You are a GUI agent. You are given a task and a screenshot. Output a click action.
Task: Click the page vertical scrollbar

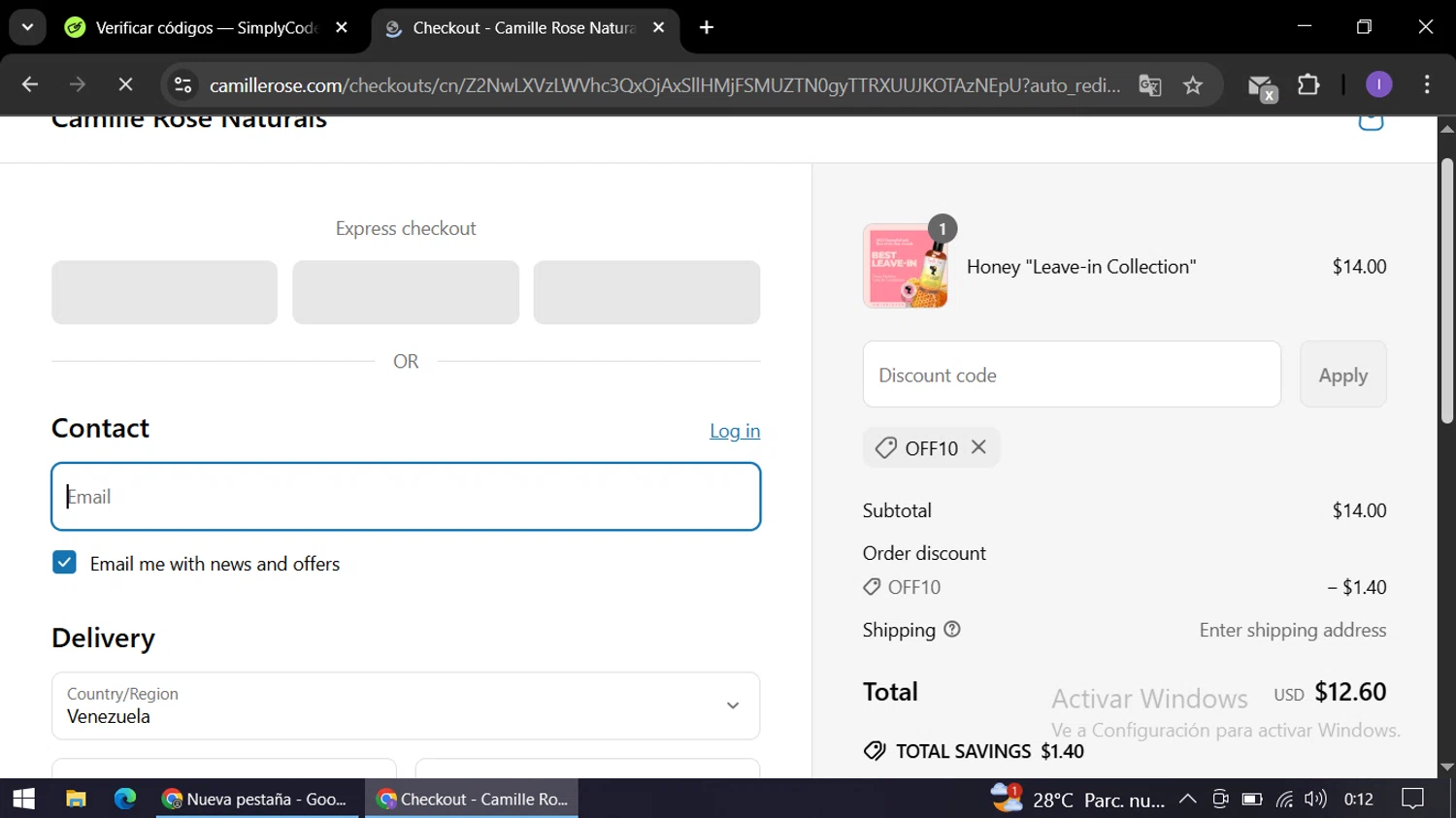1447,291
